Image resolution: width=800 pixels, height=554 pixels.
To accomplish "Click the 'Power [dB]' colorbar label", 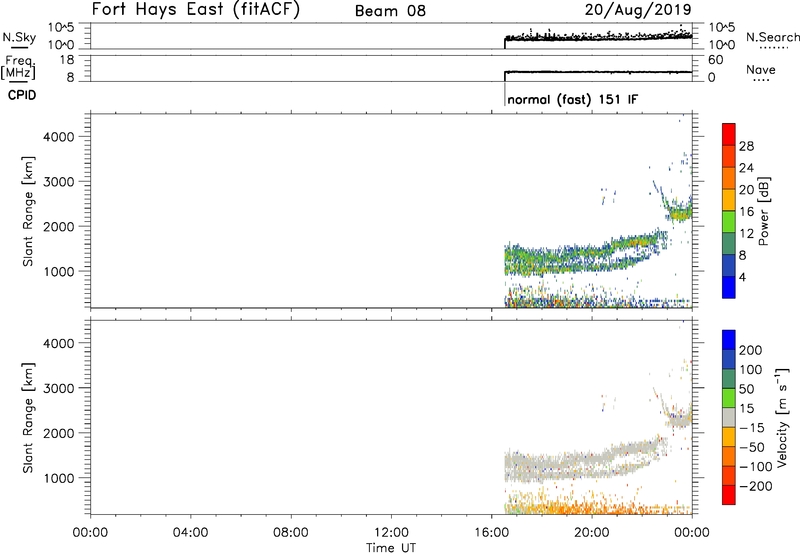I will pos(763,211).
